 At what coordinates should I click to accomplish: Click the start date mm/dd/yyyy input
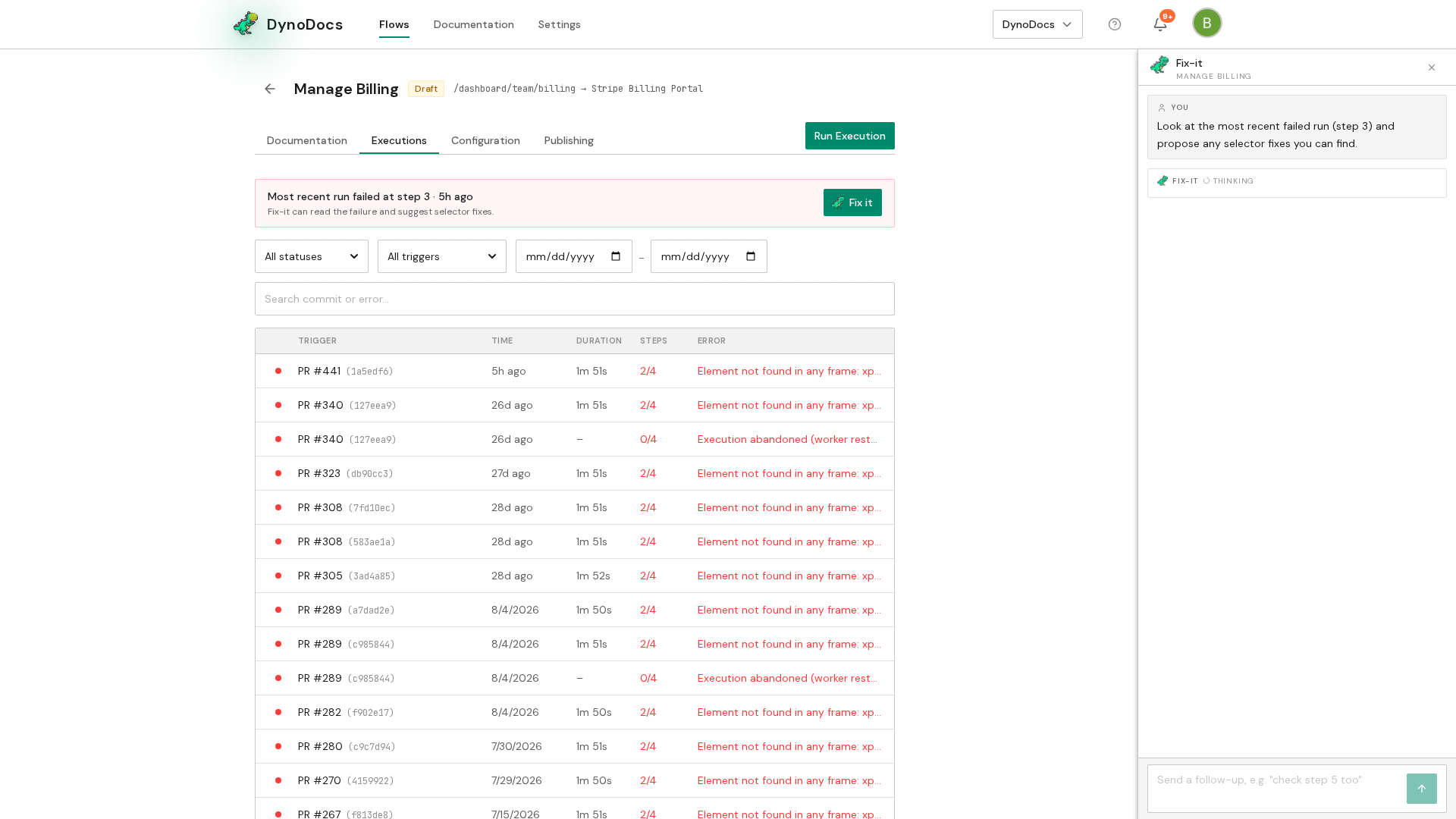pos(573,256)
